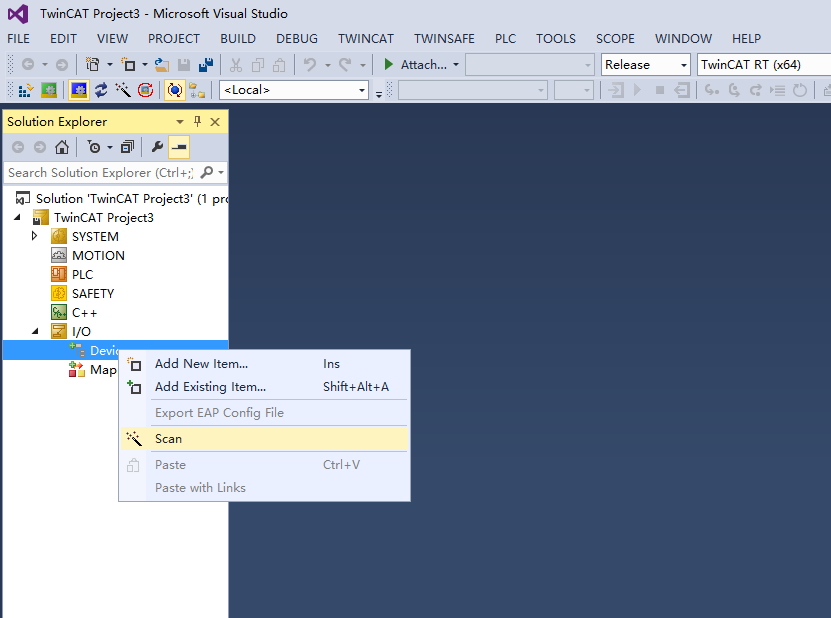Click the Properties wrench icon in Solution Explorer
Screen dimensions: 831x618
click(x=157, y=147)
